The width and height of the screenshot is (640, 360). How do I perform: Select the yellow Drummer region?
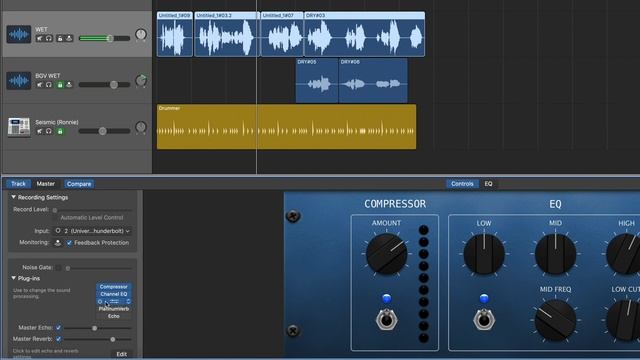point(287,127)
